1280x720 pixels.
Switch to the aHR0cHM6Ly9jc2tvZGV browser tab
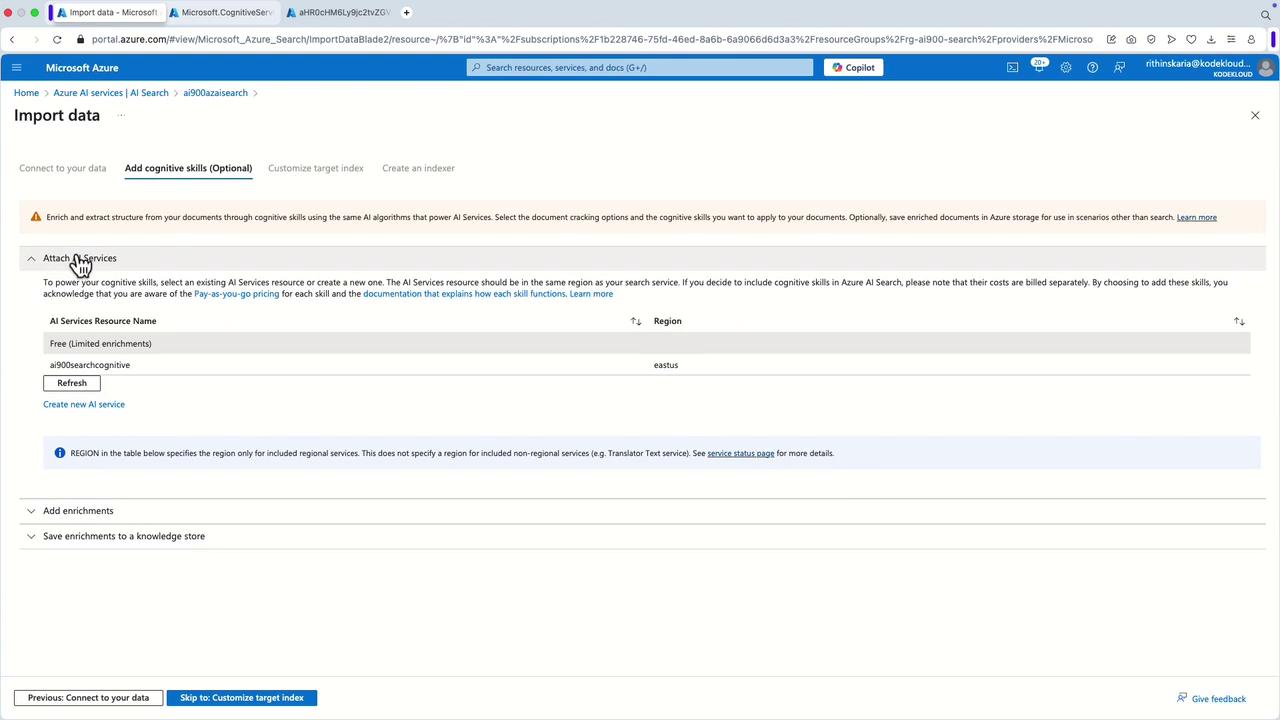point(338,12)
